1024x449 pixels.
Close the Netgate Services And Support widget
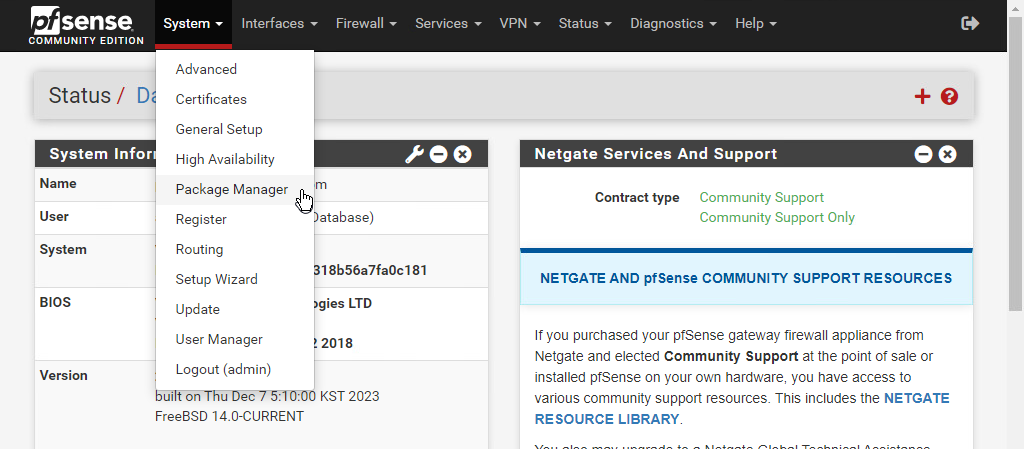947,155
